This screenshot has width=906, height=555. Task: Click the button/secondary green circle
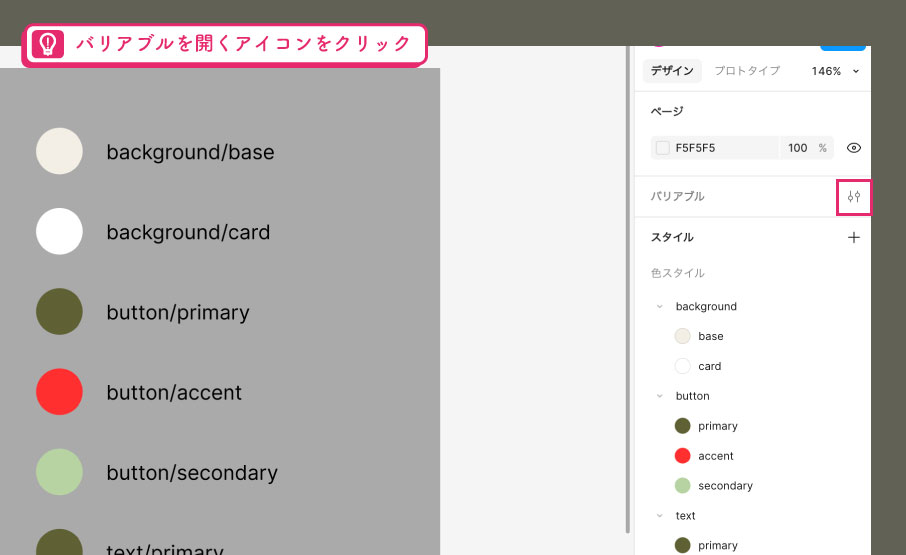point(60,472)
